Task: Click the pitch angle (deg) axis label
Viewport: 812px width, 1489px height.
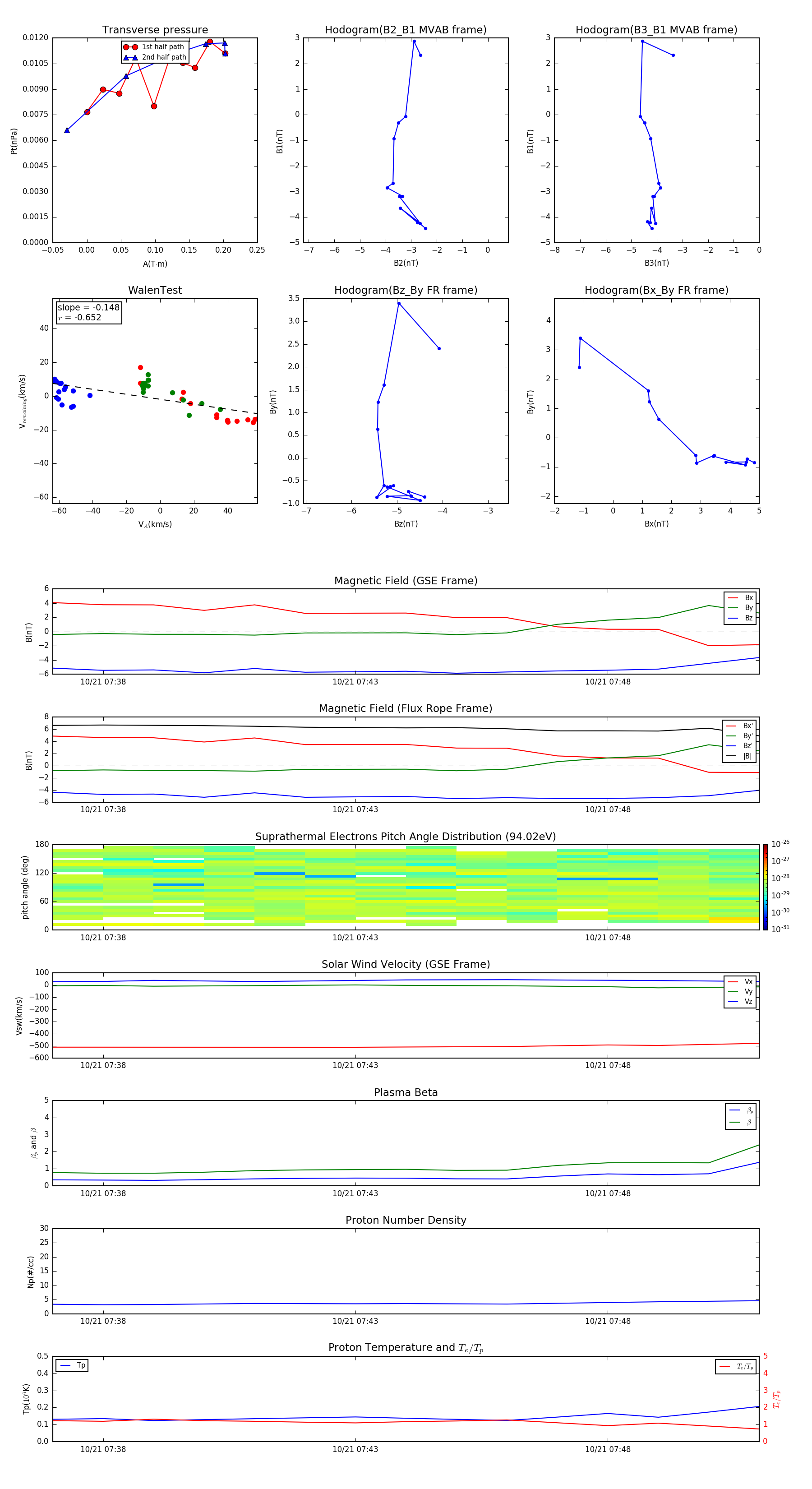Action: click(x=25, y=887)
